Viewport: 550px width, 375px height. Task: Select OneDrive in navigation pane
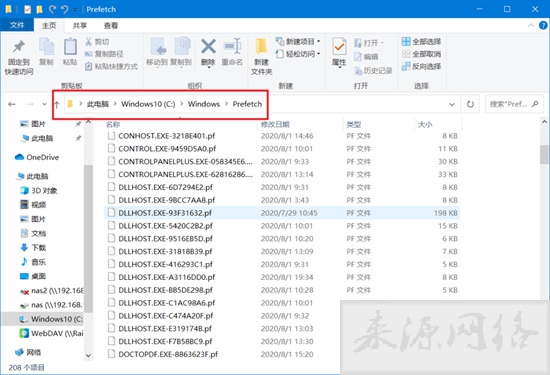pyautogui.click(x=37, y=157)
